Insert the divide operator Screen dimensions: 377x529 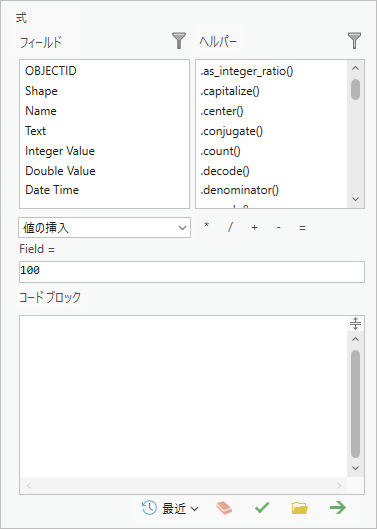pos(230,227)
